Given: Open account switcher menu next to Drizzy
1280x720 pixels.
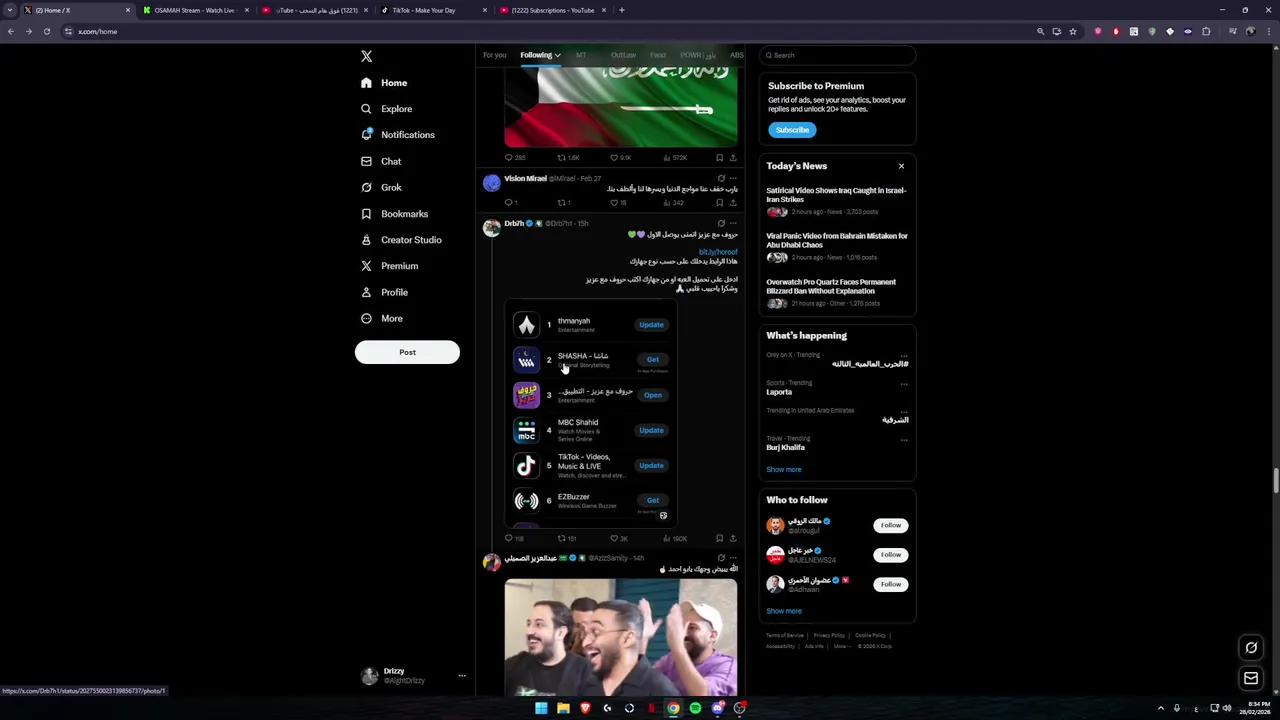Looking at the screenshot, I should [x=462, y=676].
